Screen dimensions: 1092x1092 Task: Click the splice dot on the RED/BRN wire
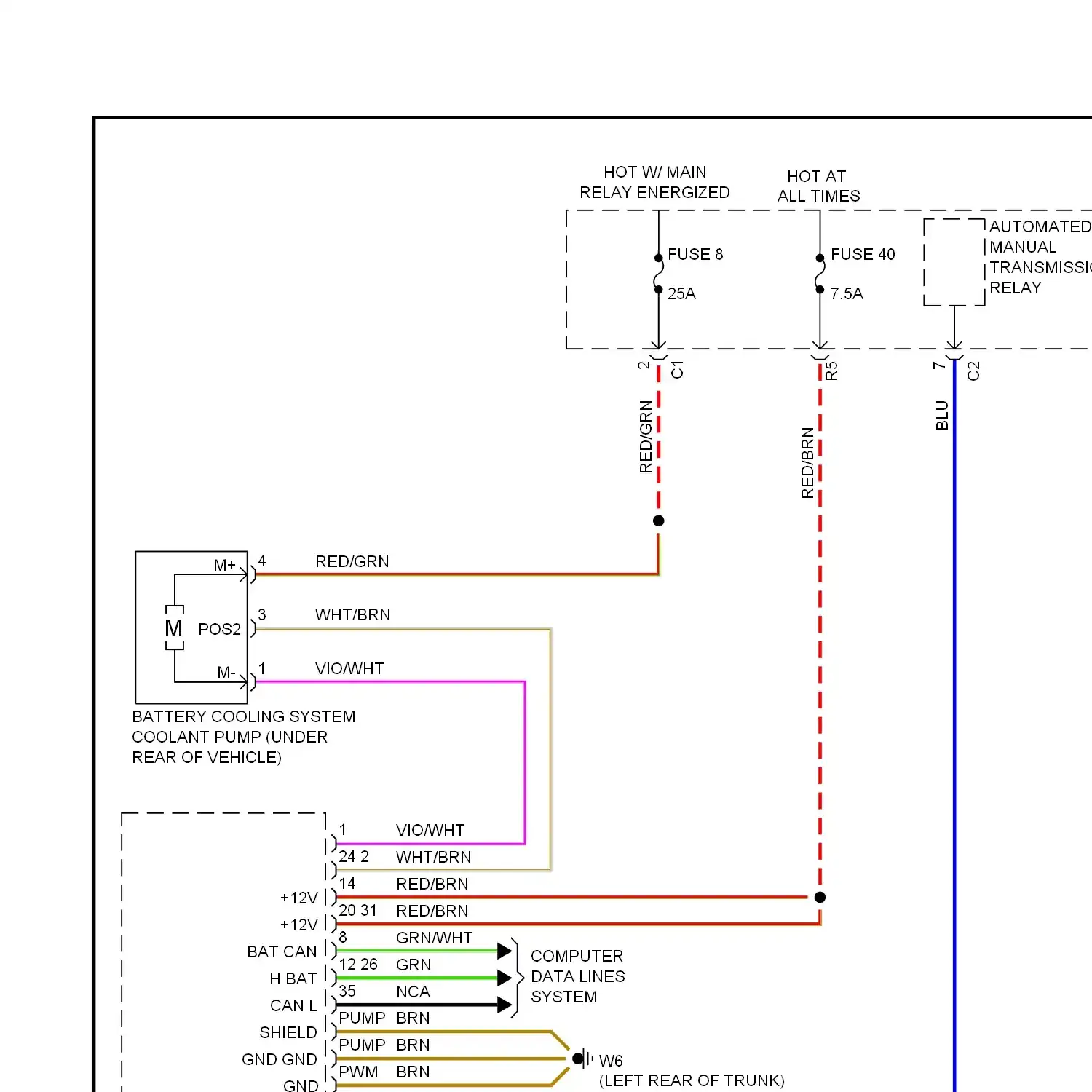820,897
